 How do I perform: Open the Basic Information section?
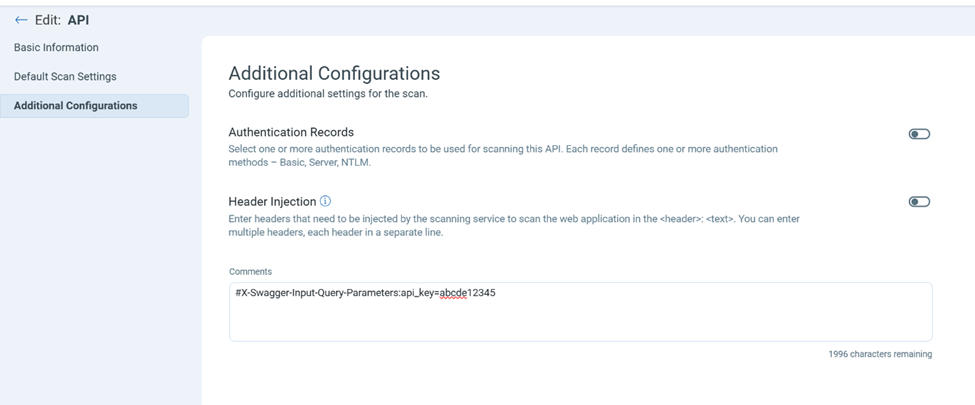coord(56,47)
